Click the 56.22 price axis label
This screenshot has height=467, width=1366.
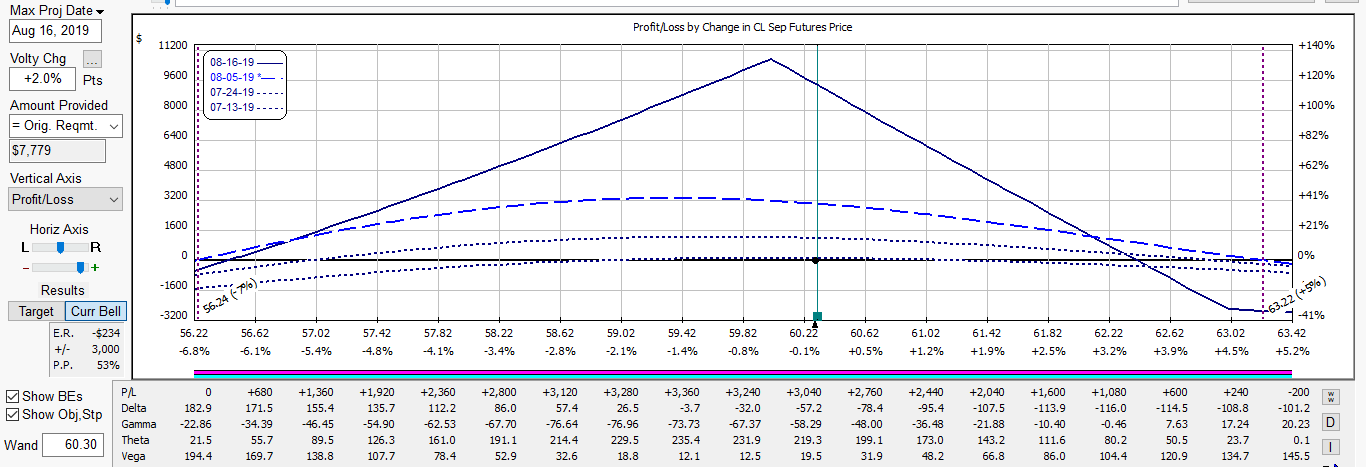tap(194, 333)
